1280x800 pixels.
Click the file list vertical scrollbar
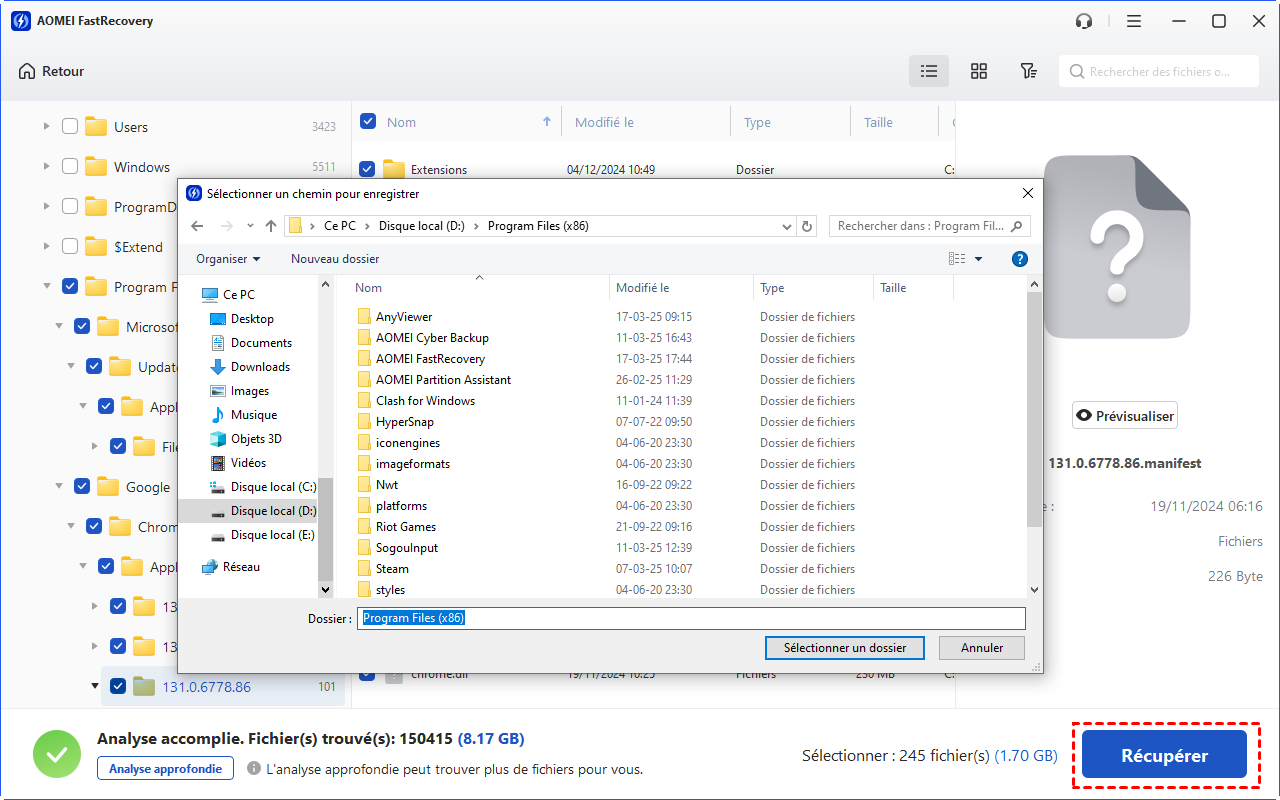point(1034,410)
